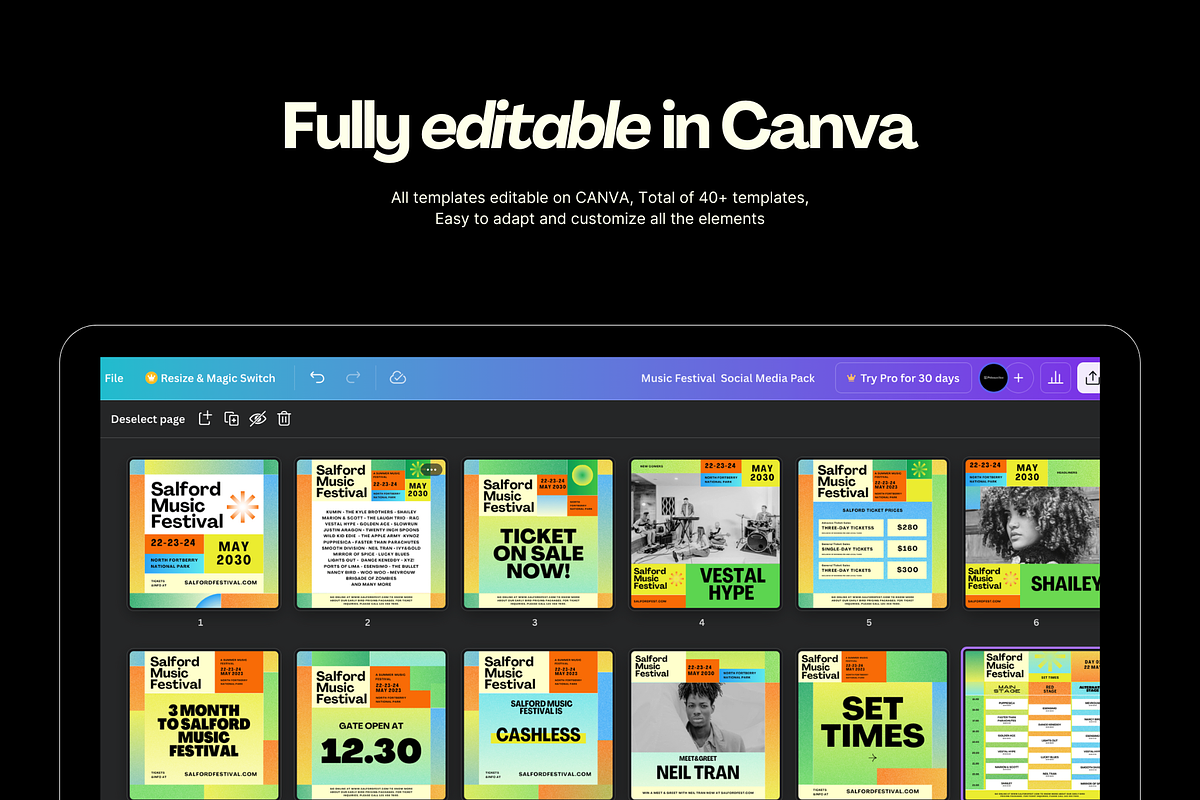Select the Vestal Hype page
Viewport: 1200px width, 800px height.
(x=705, y=533)
